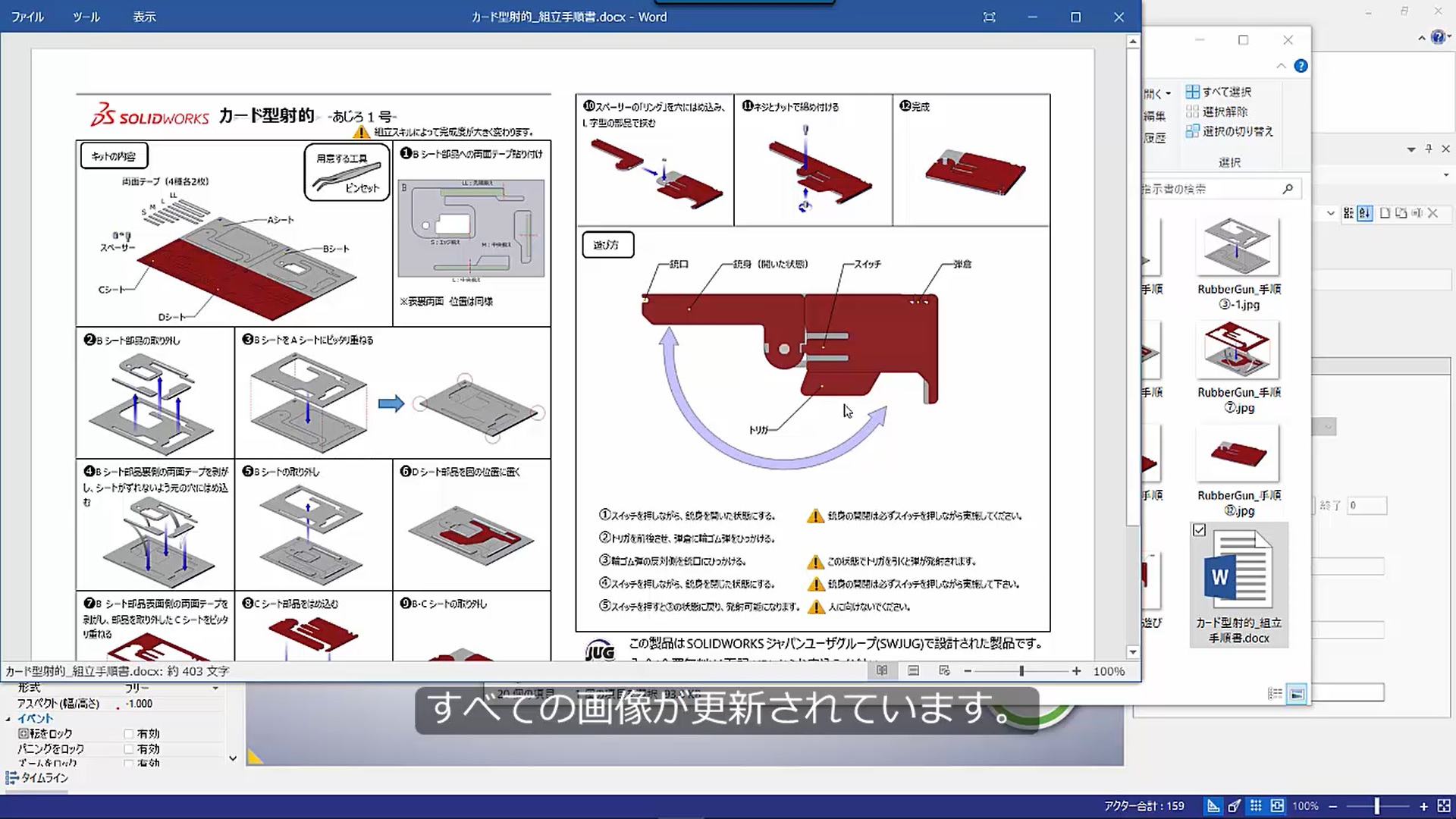The width and height of the screenshot is (1456, 819).
Task: Select the カード型射的_組立手順書.docx Word file icon
Action: coord(1239,570)
